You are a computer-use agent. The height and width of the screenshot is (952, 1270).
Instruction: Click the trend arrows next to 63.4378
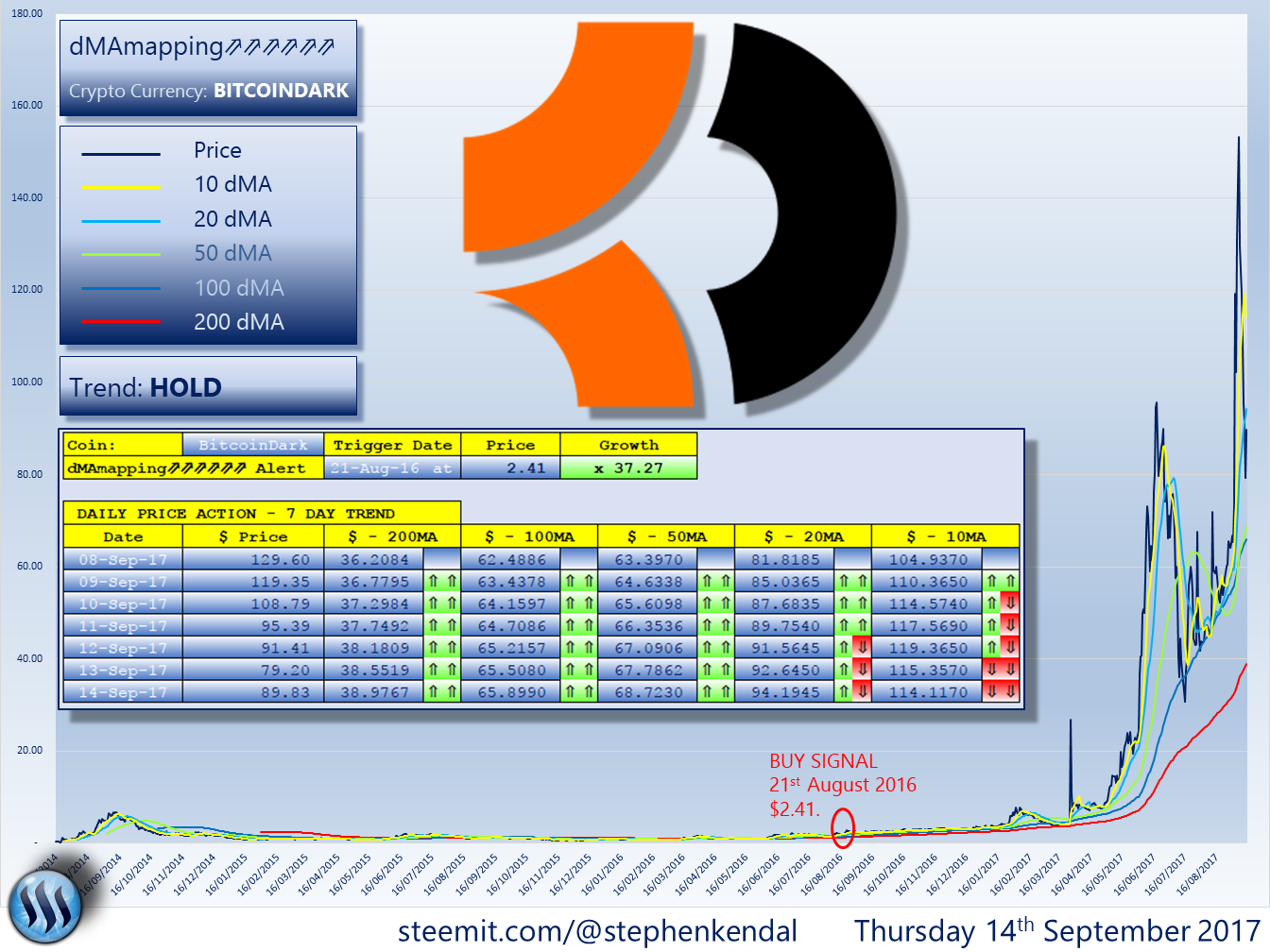point(578,582)
